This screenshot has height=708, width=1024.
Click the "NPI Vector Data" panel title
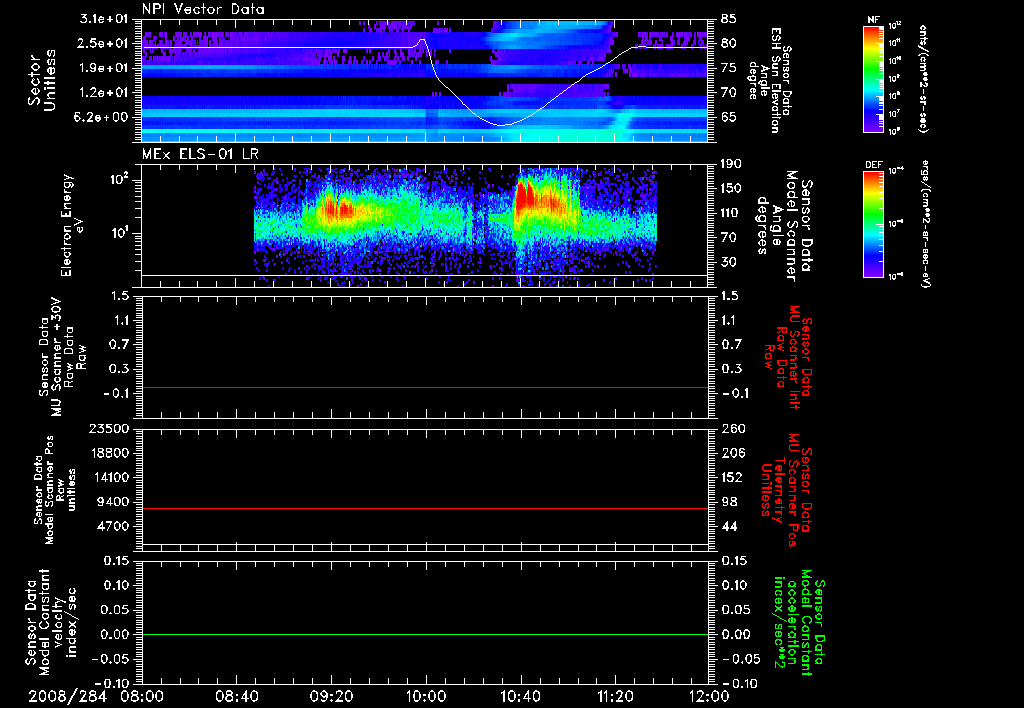[203, 9]
